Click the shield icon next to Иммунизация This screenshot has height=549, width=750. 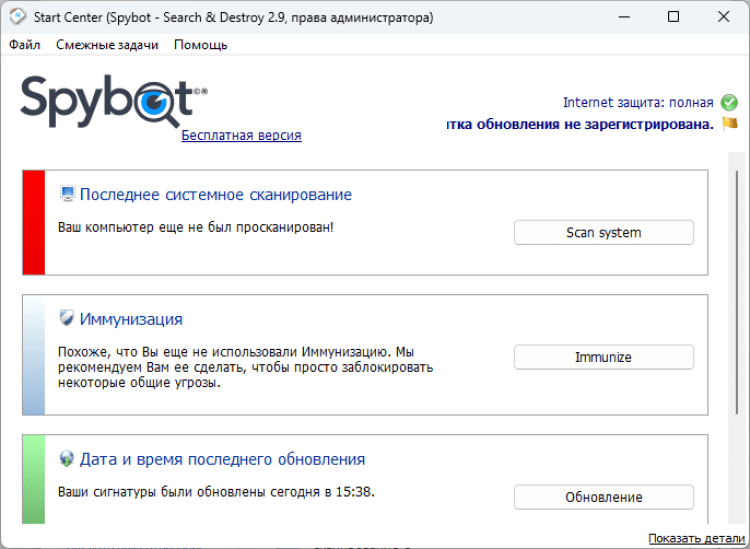click(x=67, y=319)
